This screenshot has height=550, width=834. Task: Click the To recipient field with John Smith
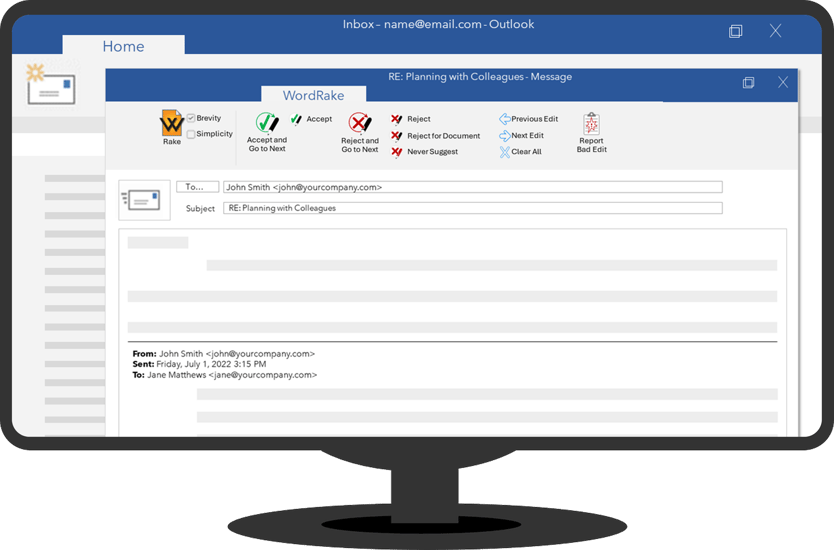(x=472, y=187)
